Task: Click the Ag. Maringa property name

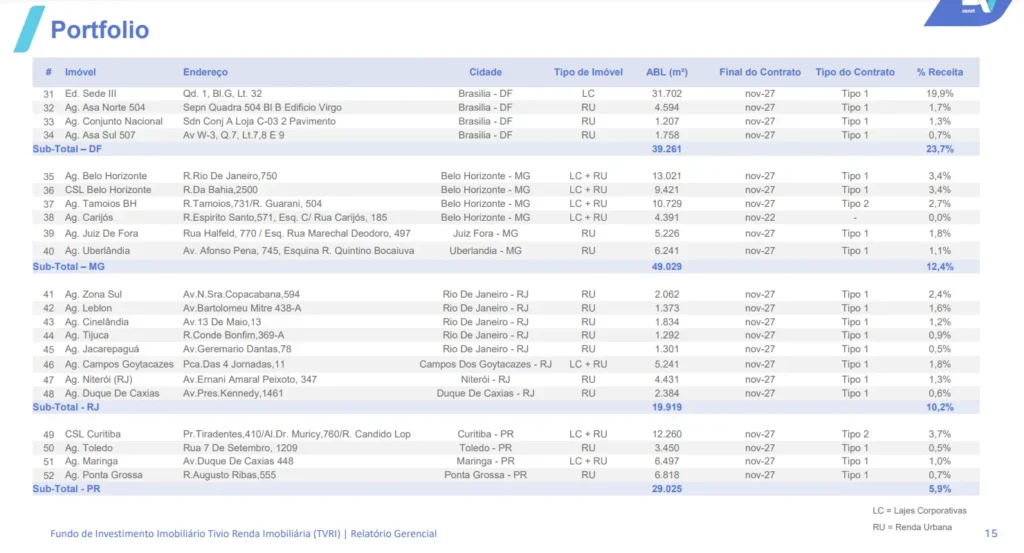Action: point(91,461)
